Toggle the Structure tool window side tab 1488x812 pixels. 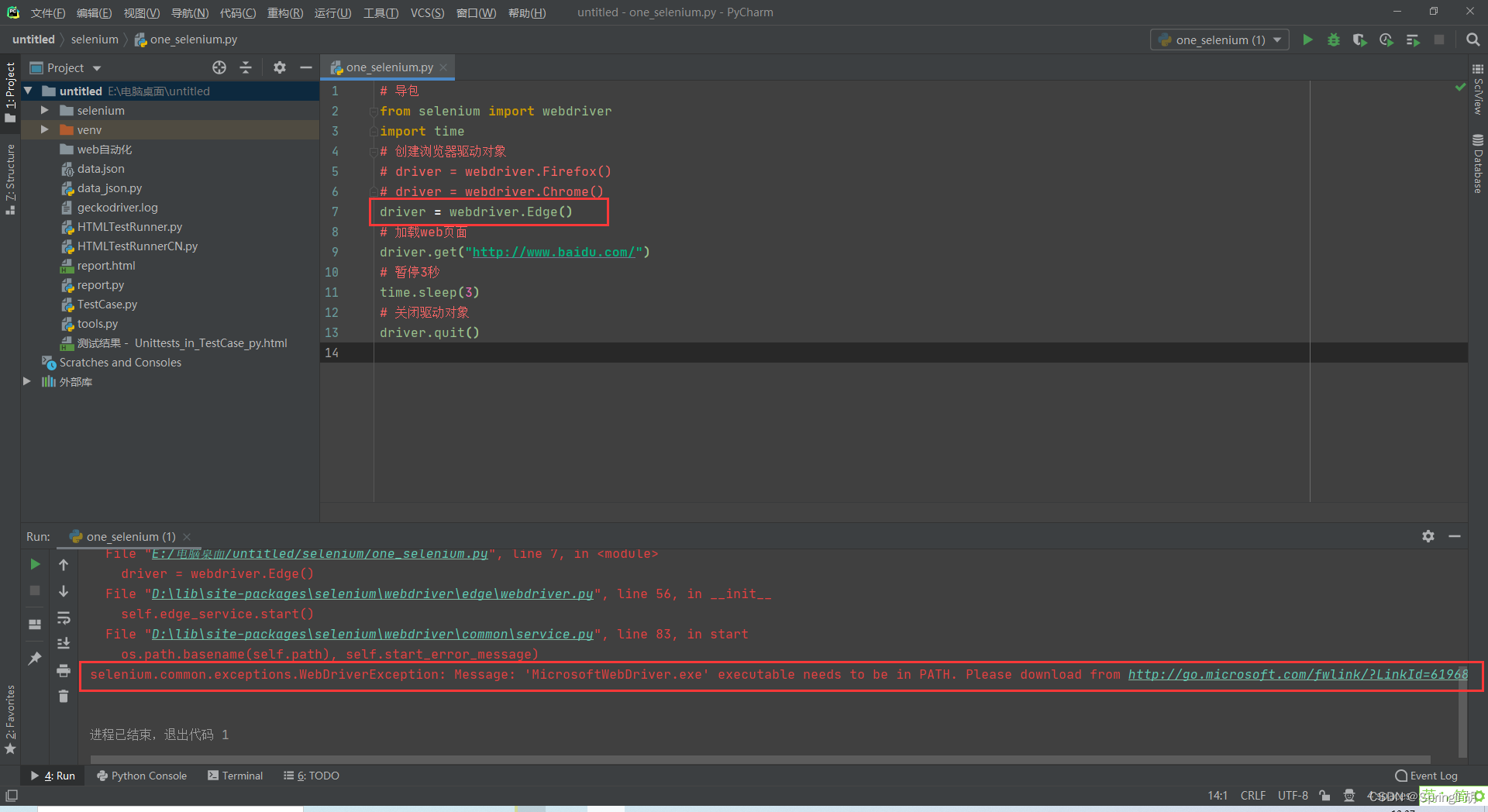[10, 179]
